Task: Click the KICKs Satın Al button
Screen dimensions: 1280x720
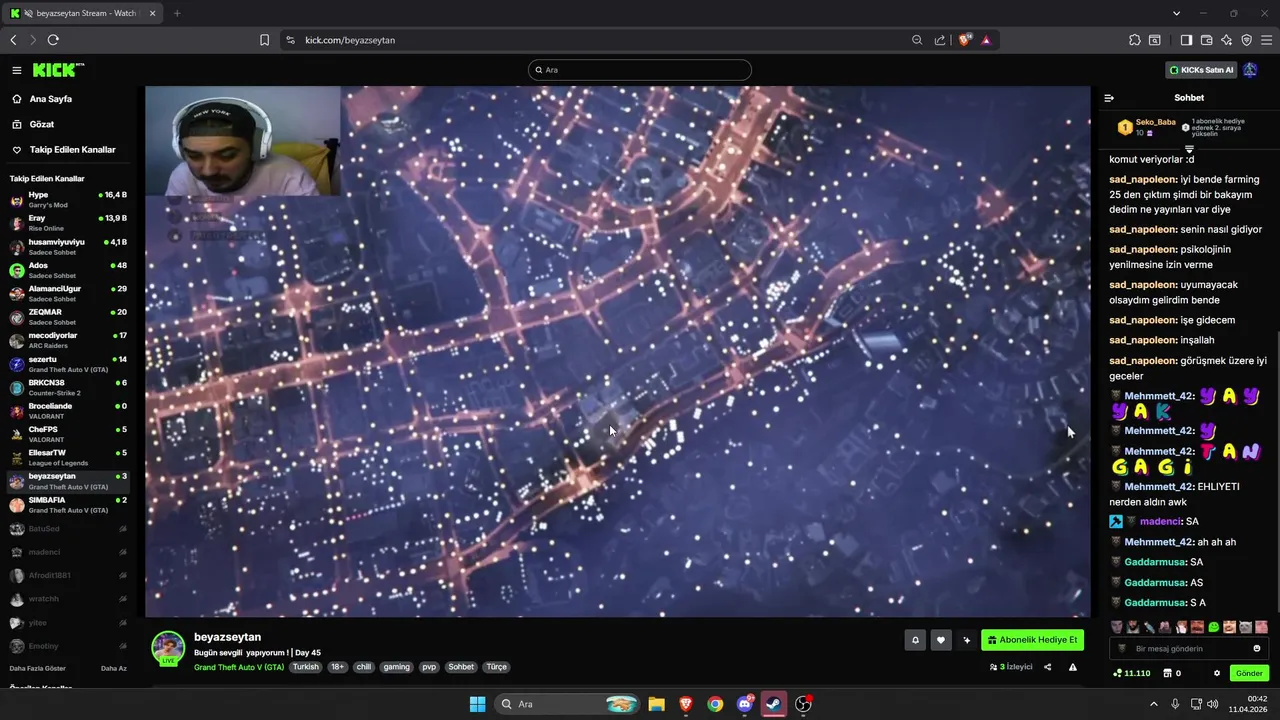Action: (x=1201, y=70)
